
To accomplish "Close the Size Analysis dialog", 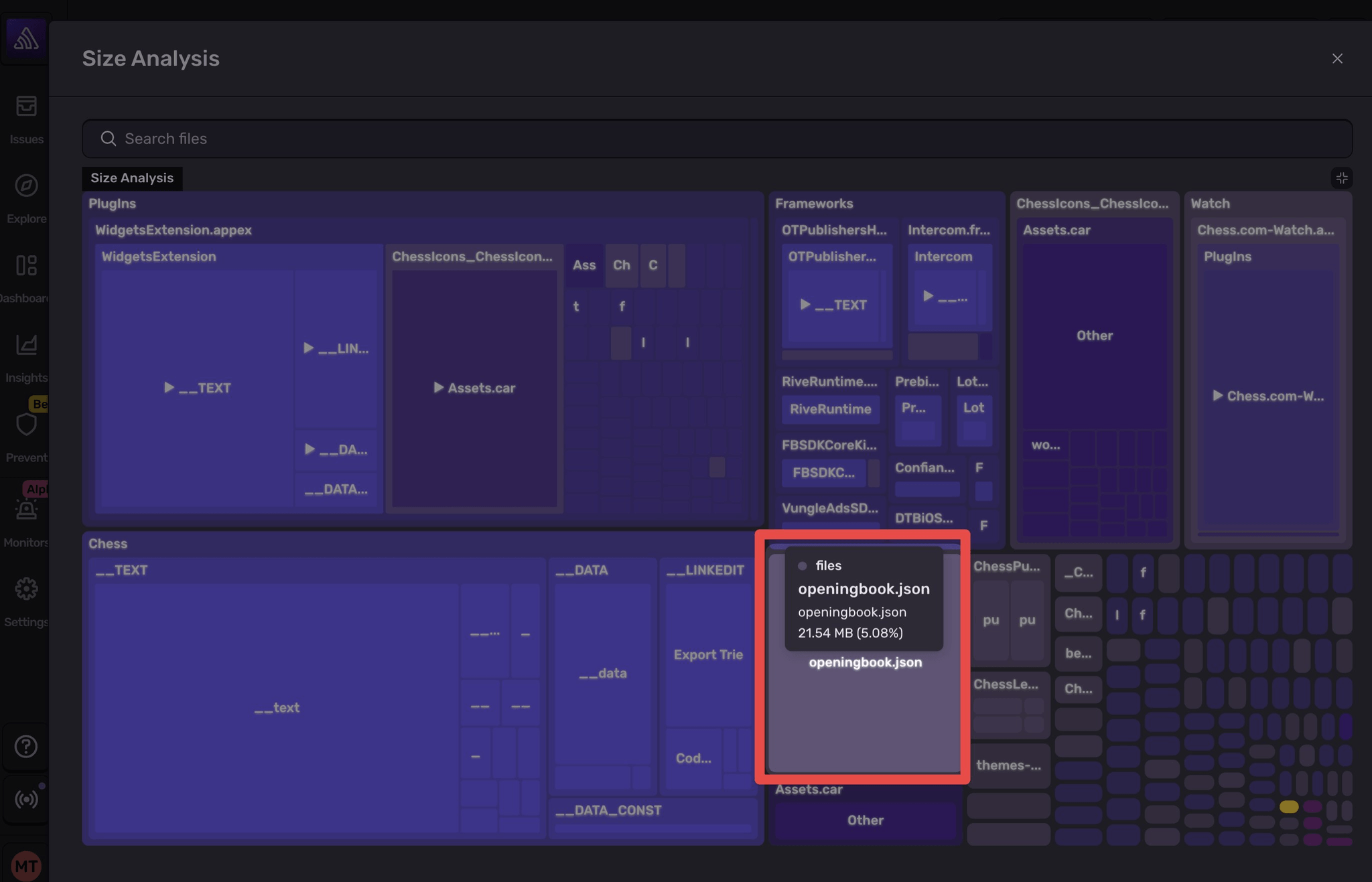I will click(x=1337, y=58).
